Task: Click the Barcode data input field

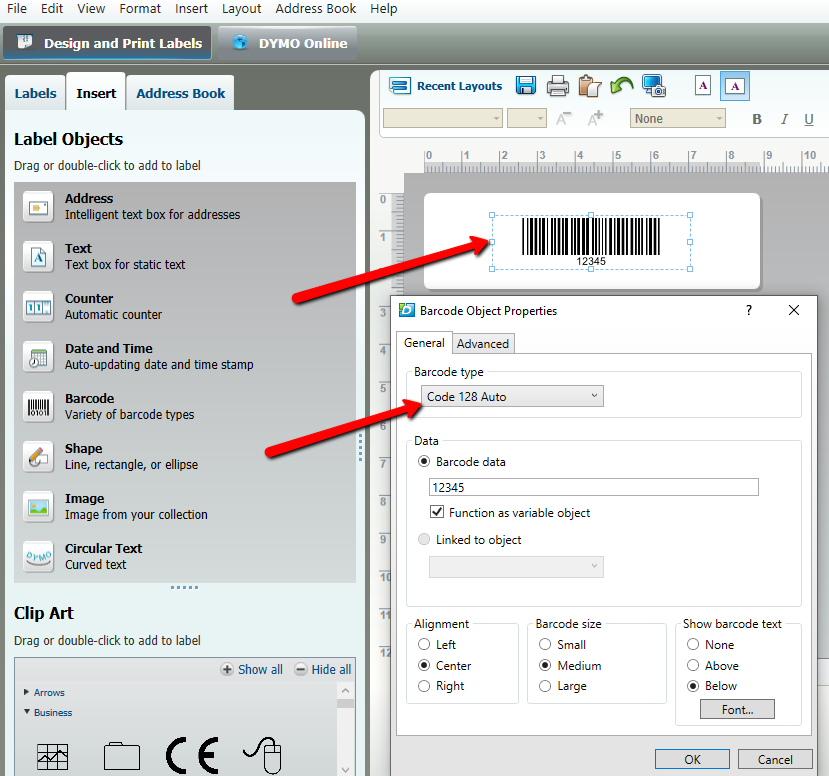Action: tap(594, 487)
